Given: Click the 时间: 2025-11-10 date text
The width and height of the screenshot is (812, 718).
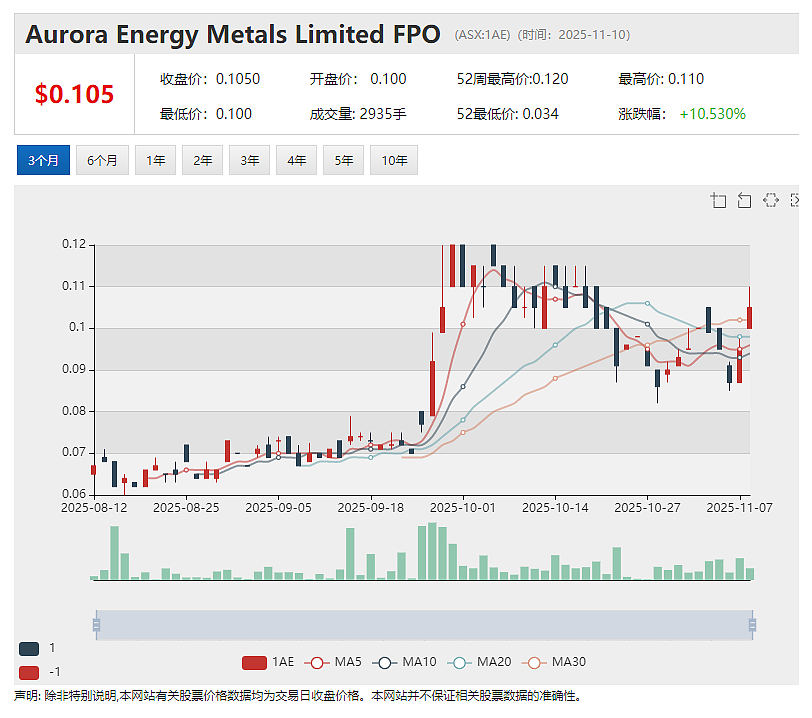Looking at the screenshot, I should (574, 35).
